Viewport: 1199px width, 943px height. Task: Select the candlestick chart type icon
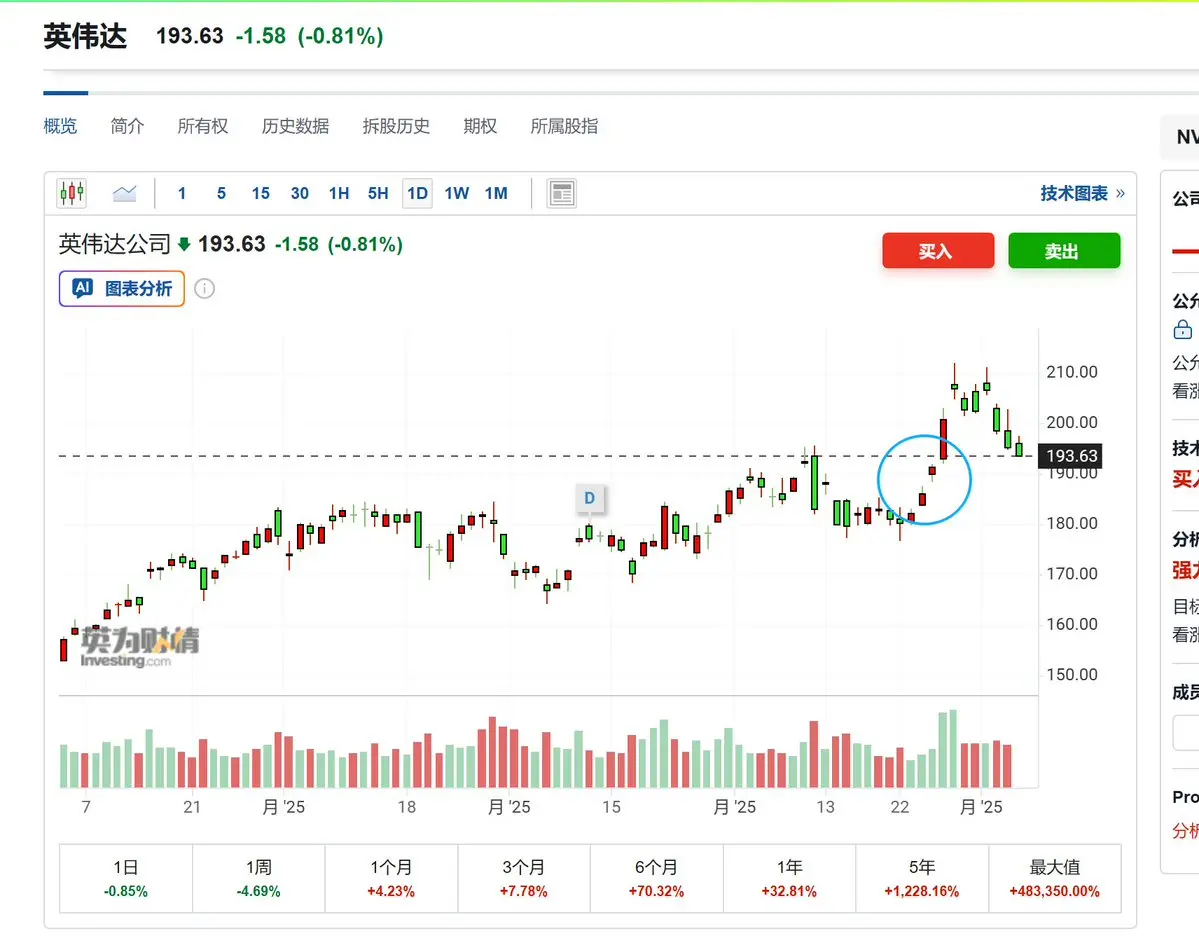pos(72,193)
